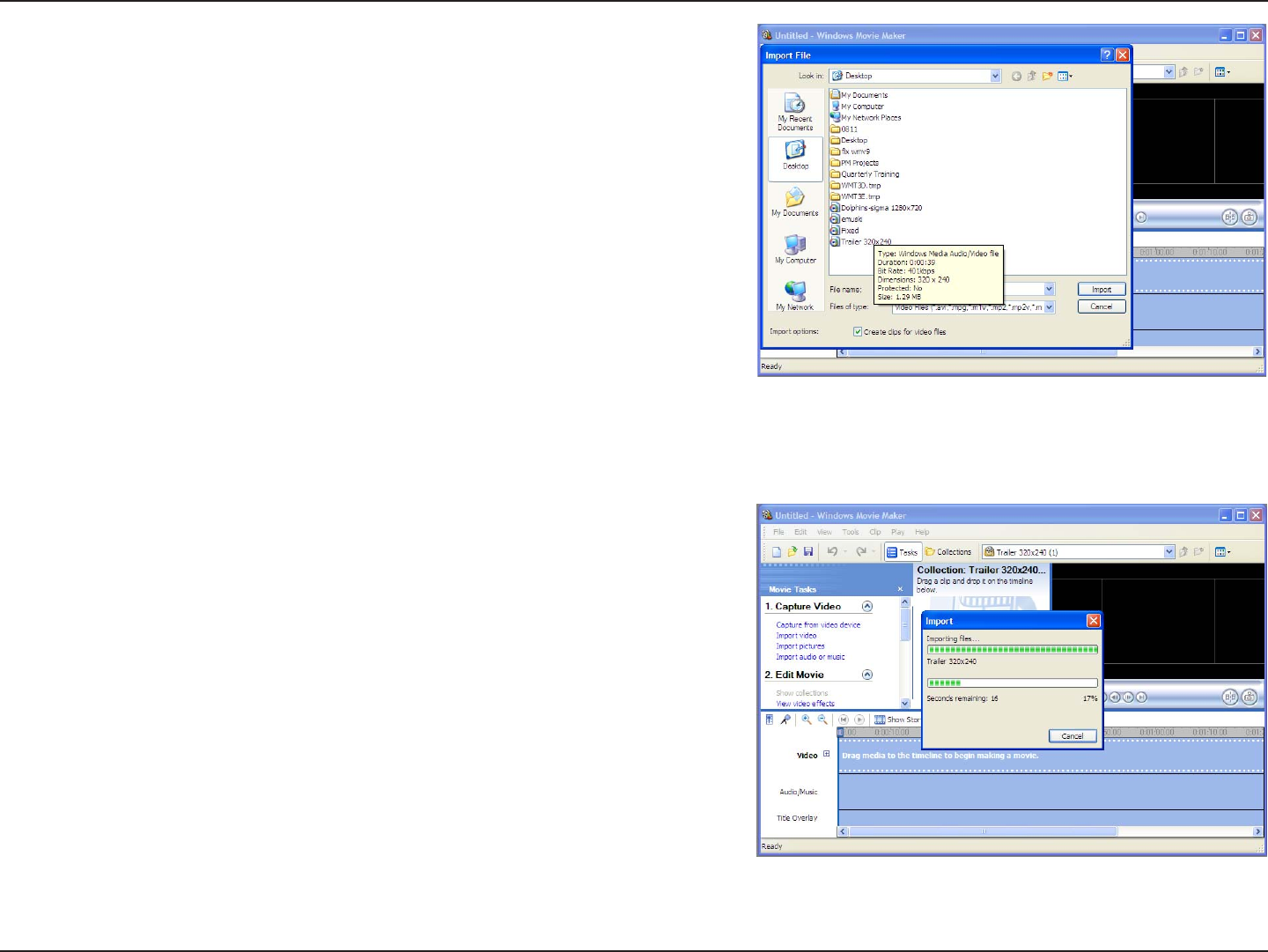Collapse the Capture Video section
This screenshot has width=1268, height=952.
point(867,607)
